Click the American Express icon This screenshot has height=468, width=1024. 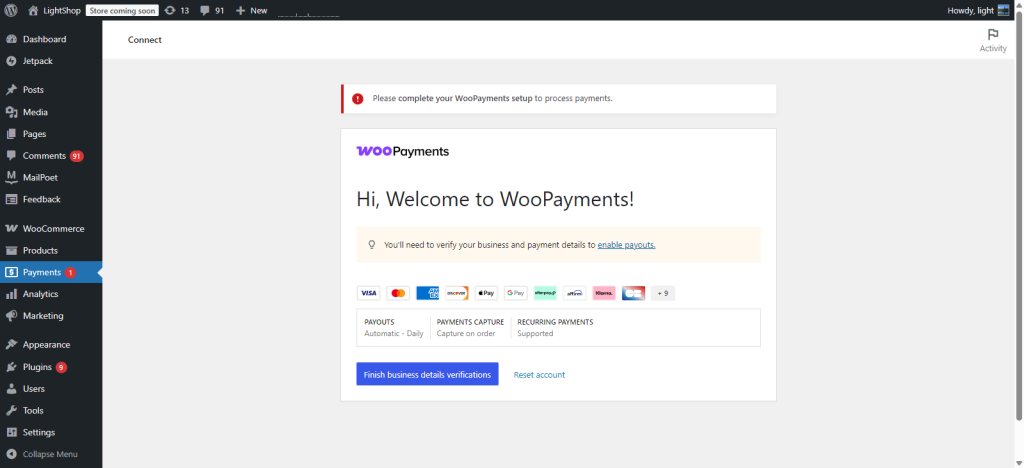click(x=427, y=293)
